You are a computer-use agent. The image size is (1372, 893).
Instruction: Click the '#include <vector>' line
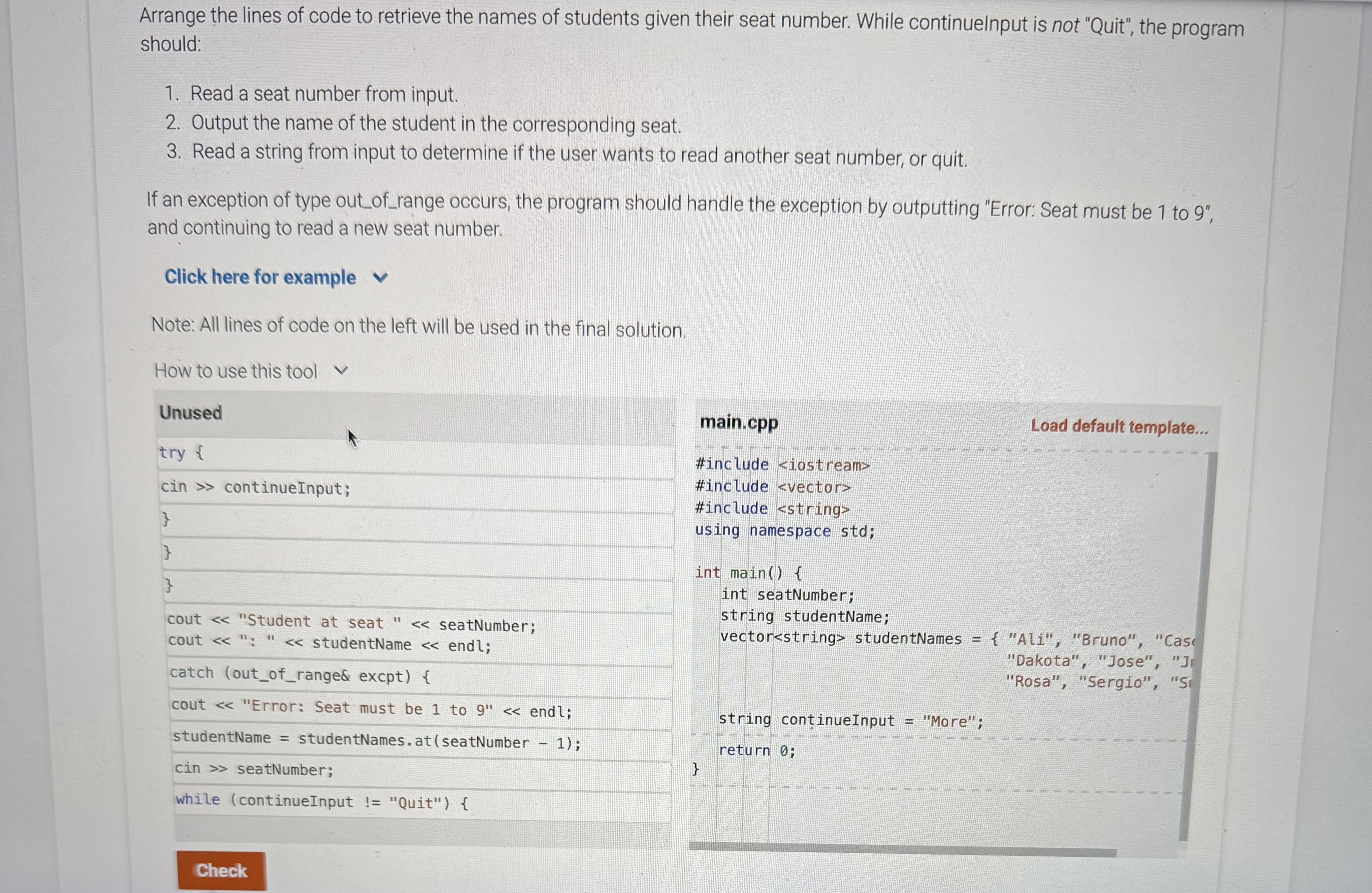click(773, 487)
